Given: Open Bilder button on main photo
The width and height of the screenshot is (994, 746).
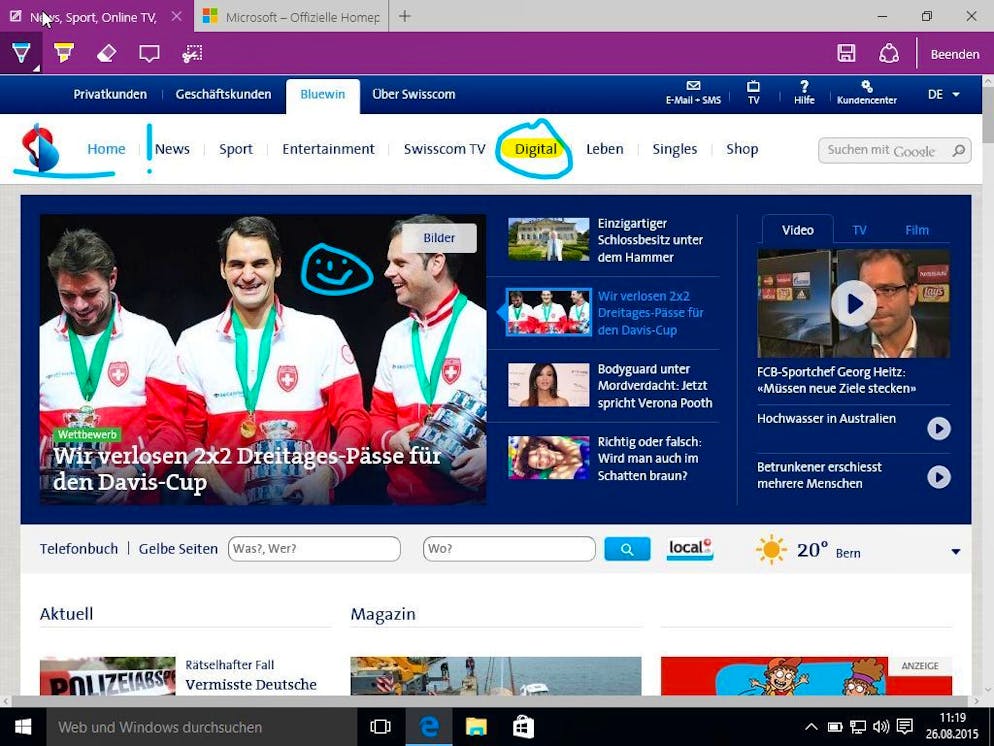Looking at the screenshot, I should (x=439, y=238).
